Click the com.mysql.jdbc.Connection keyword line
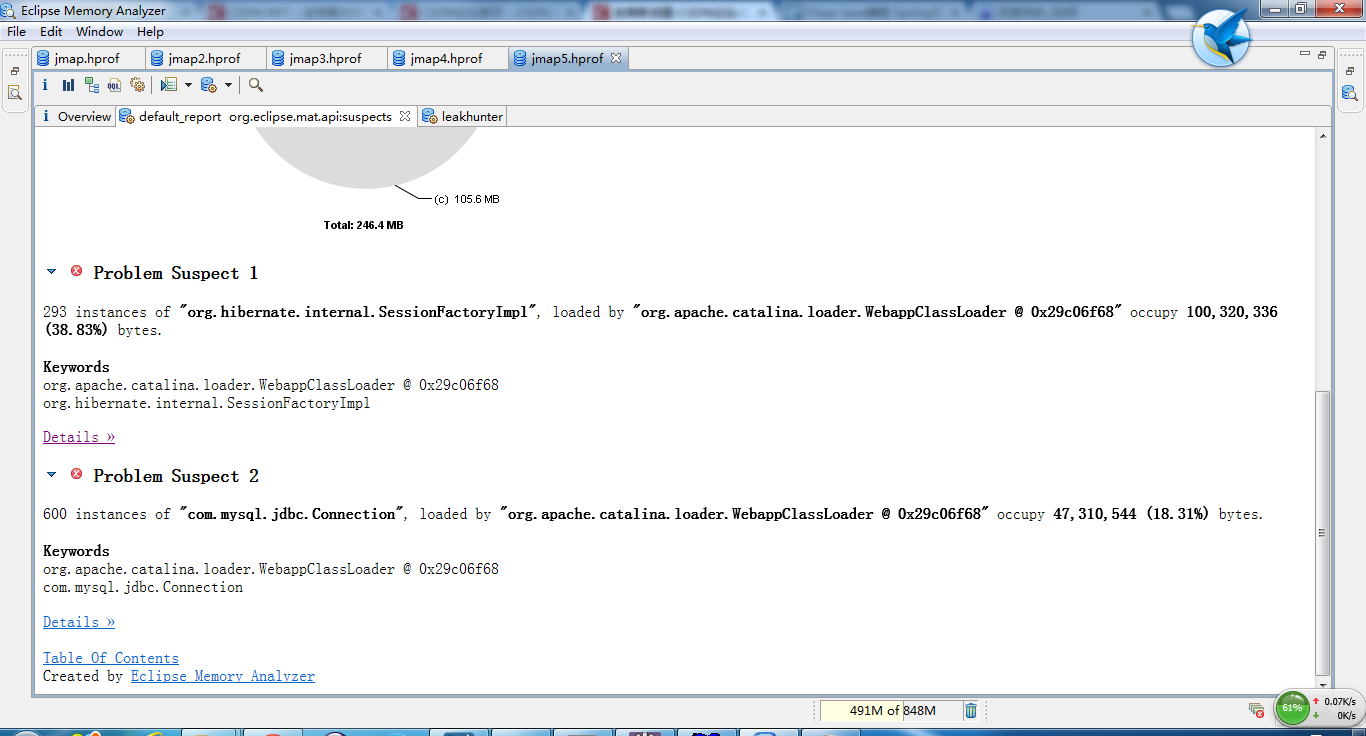Image resolution: width=1366 pixels, height=736 pixels. click(x=143, y=587)
